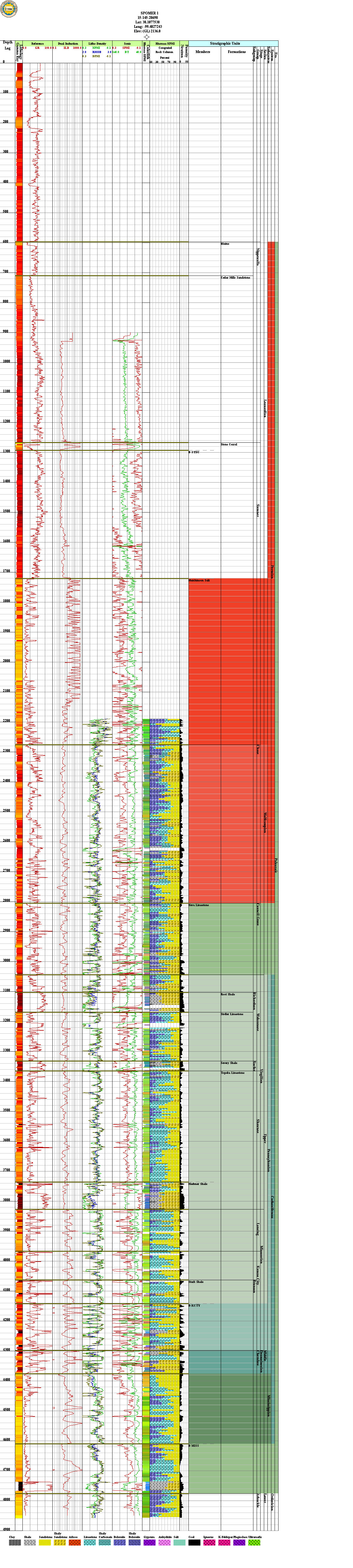Click the 'B STNC' member label
The image size is (353, 1568).
point(194,452)
